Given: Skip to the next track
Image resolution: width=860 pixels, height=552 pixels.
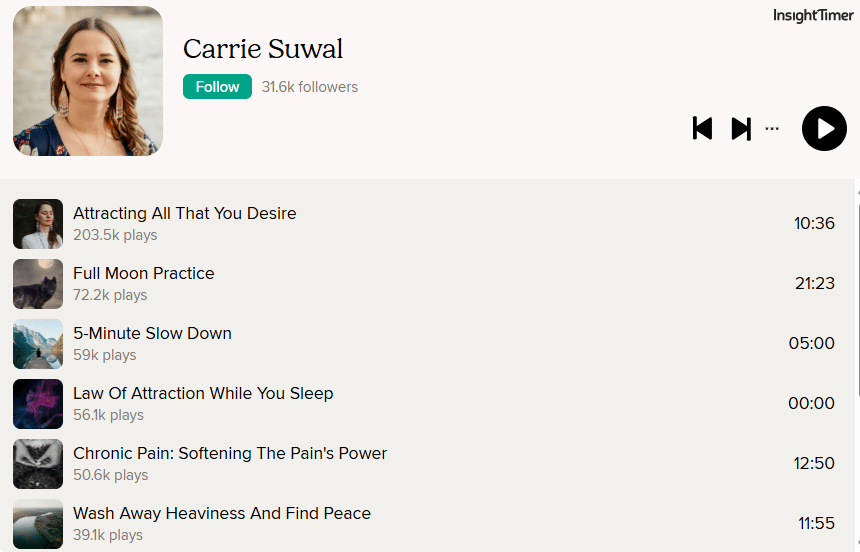Looking at the screenshot, I should coord(741,128).
